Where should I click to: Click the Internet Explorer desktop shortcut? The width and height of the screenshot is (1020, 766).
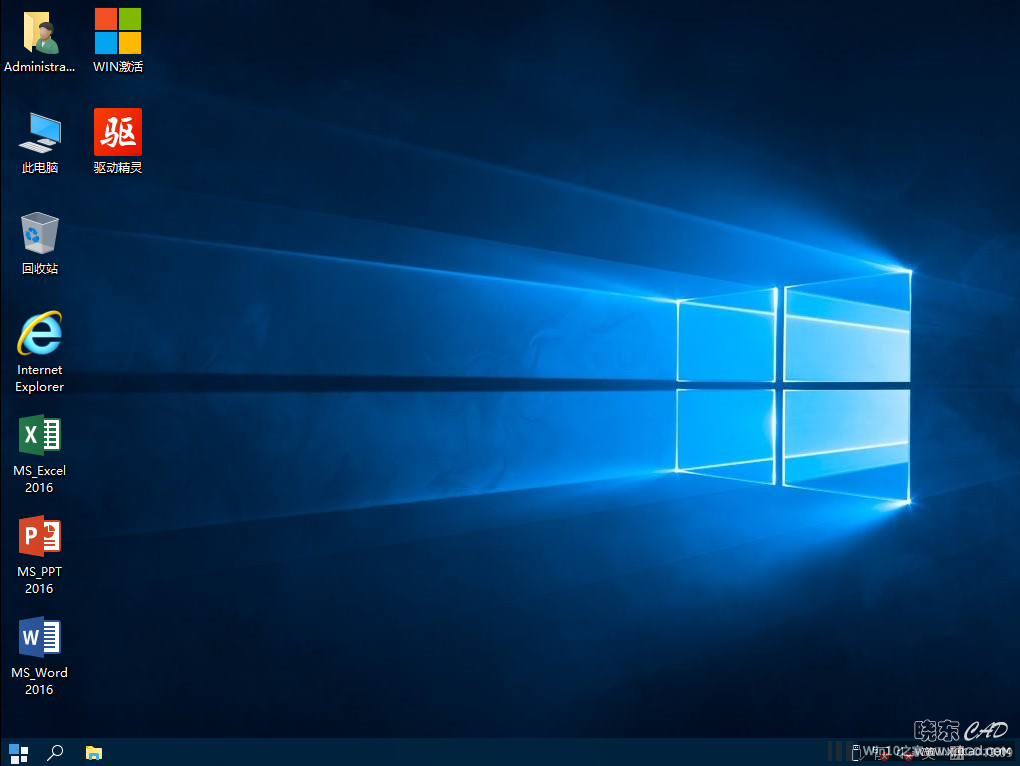(x=40, y=352)
